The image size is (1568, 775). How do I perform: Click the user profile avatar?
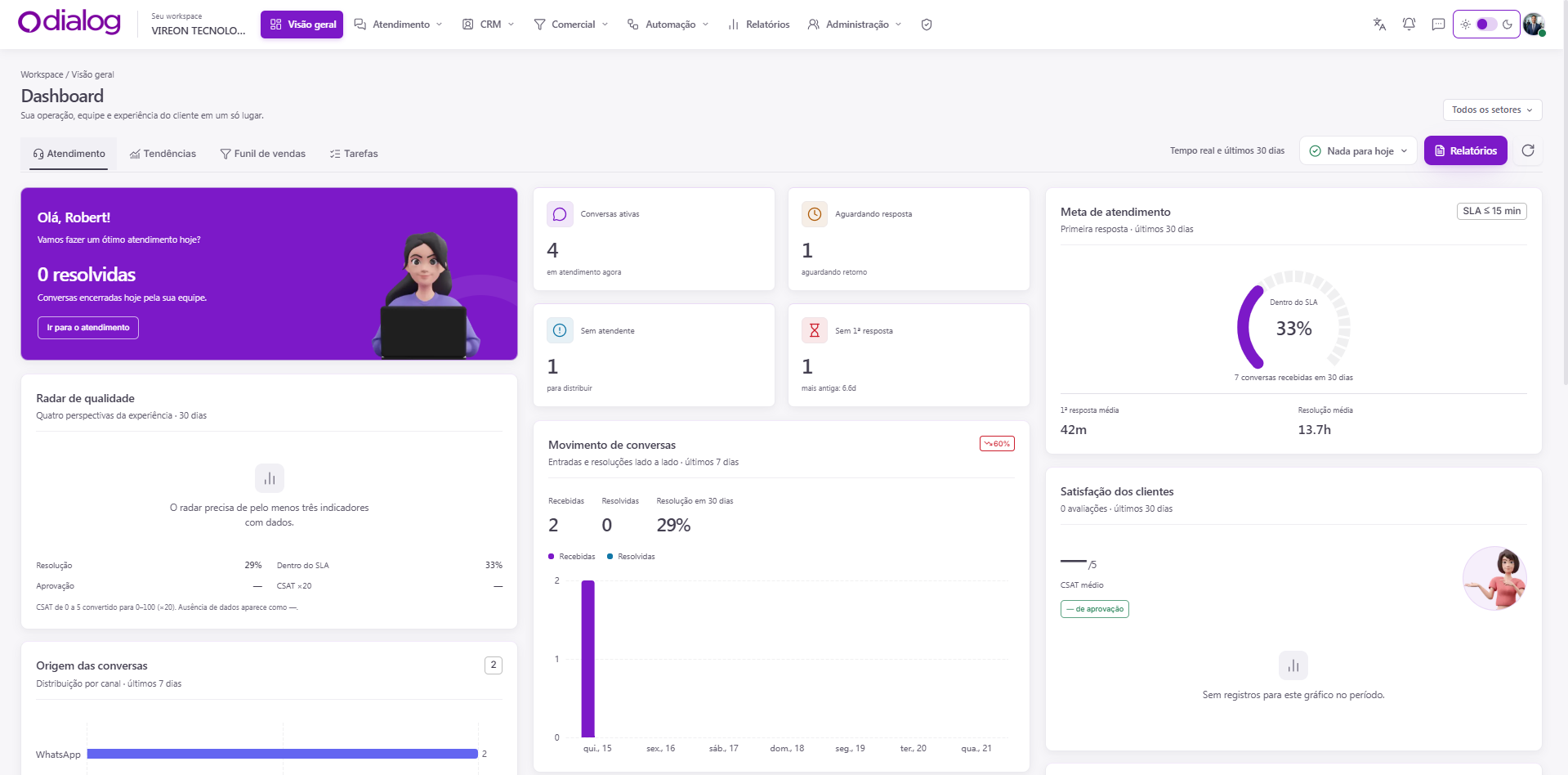click(1534, 25)
